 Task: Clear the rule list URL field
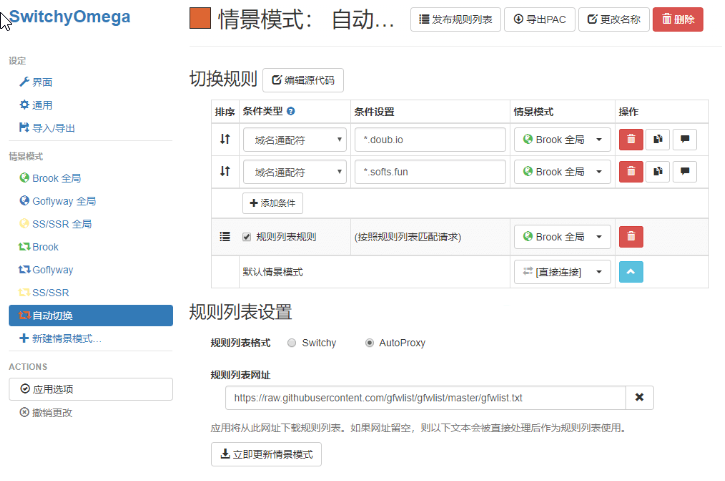639,398
